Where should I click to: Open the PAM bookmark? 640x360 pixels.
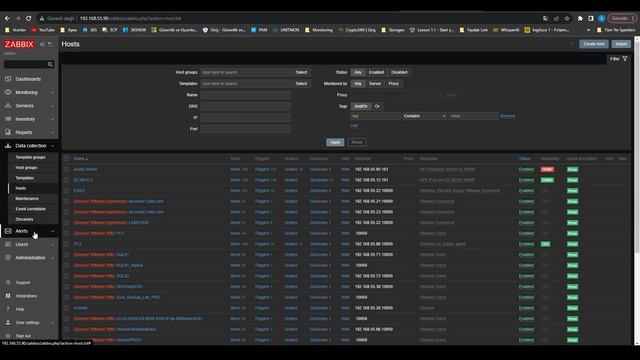pyautogui.click(x=259, y=30)
